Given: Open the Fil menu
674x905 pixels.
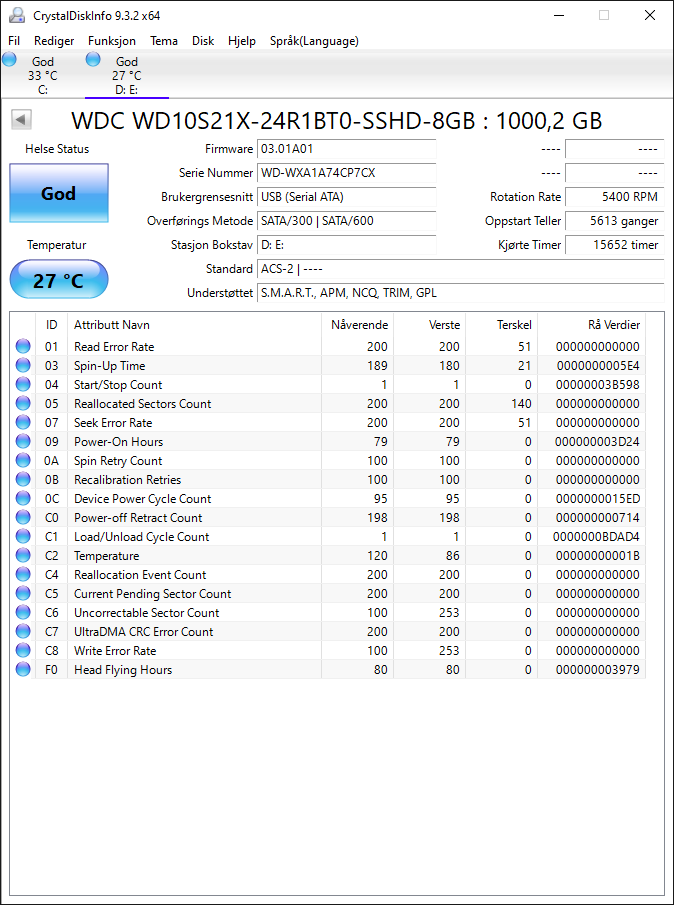Looking at the screenshot, I should click(x=14, y=41).
